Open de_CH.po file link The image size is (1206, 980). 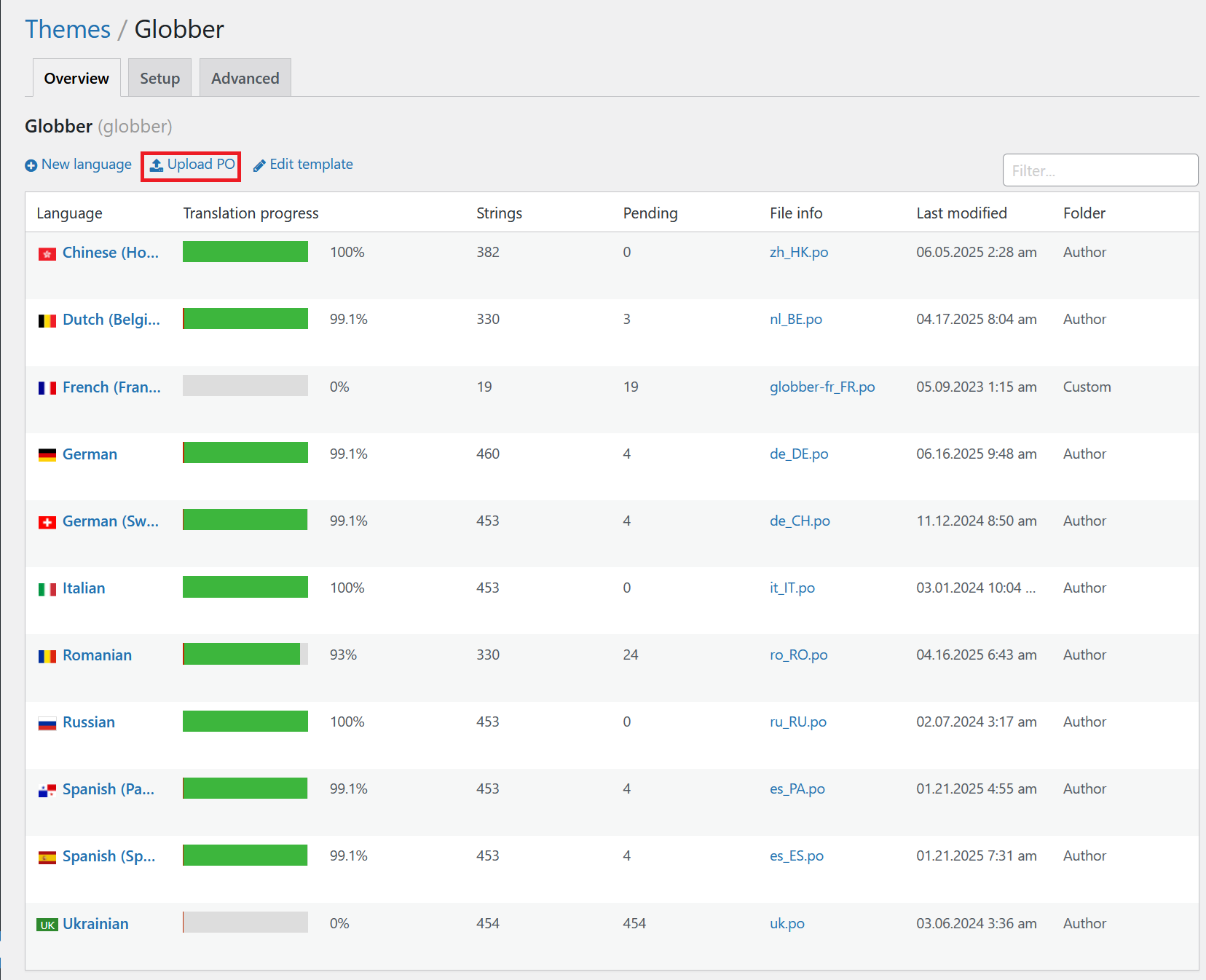tap(800, 521)
